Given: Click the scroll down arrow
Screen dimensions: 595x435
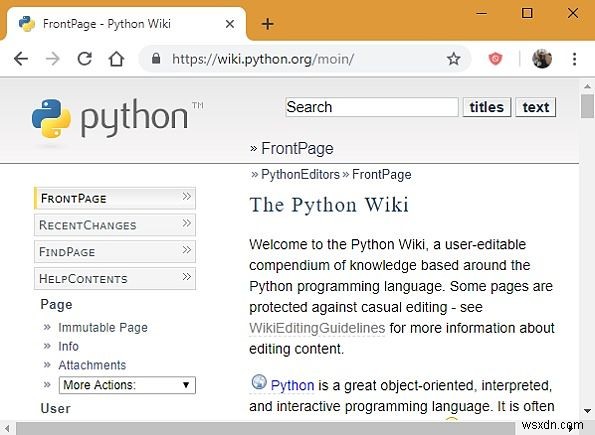Looking at the screenshot, I should click(587, 411).
